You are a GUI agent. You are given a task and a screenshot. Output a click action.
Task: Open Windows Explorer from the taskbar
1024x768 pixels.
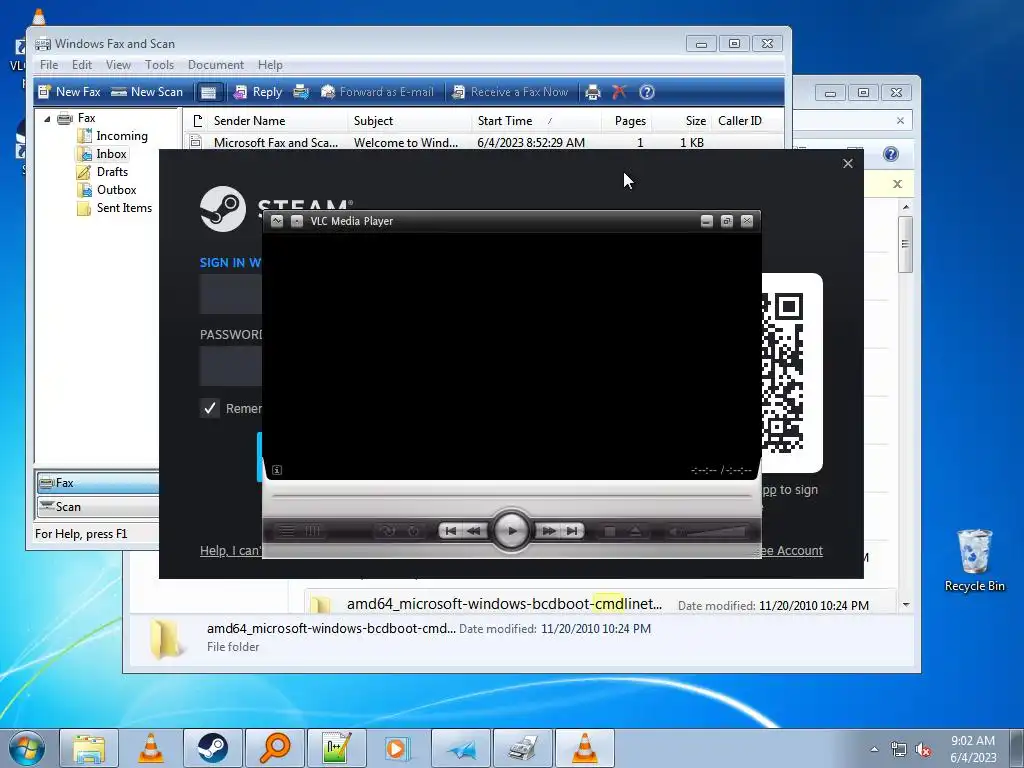click(89, 748)
